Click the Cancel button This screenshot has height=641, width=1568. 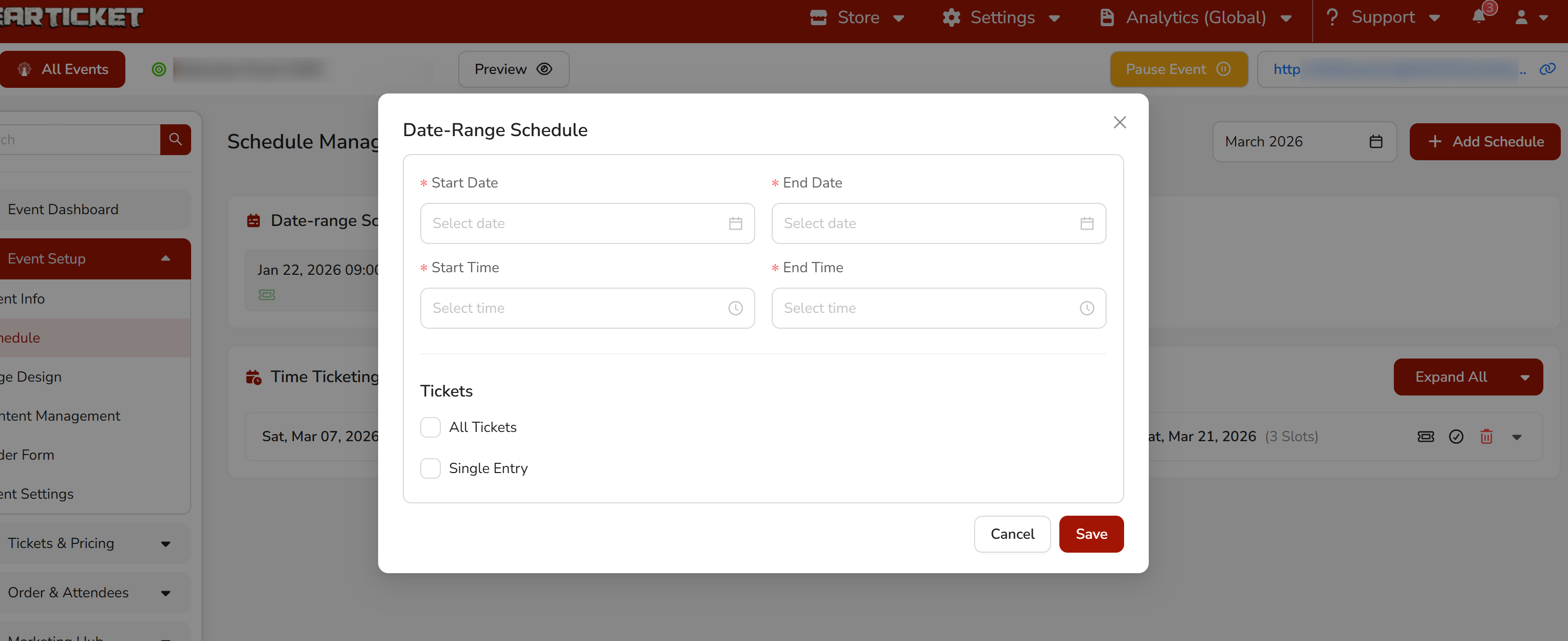pos(1012,534)
